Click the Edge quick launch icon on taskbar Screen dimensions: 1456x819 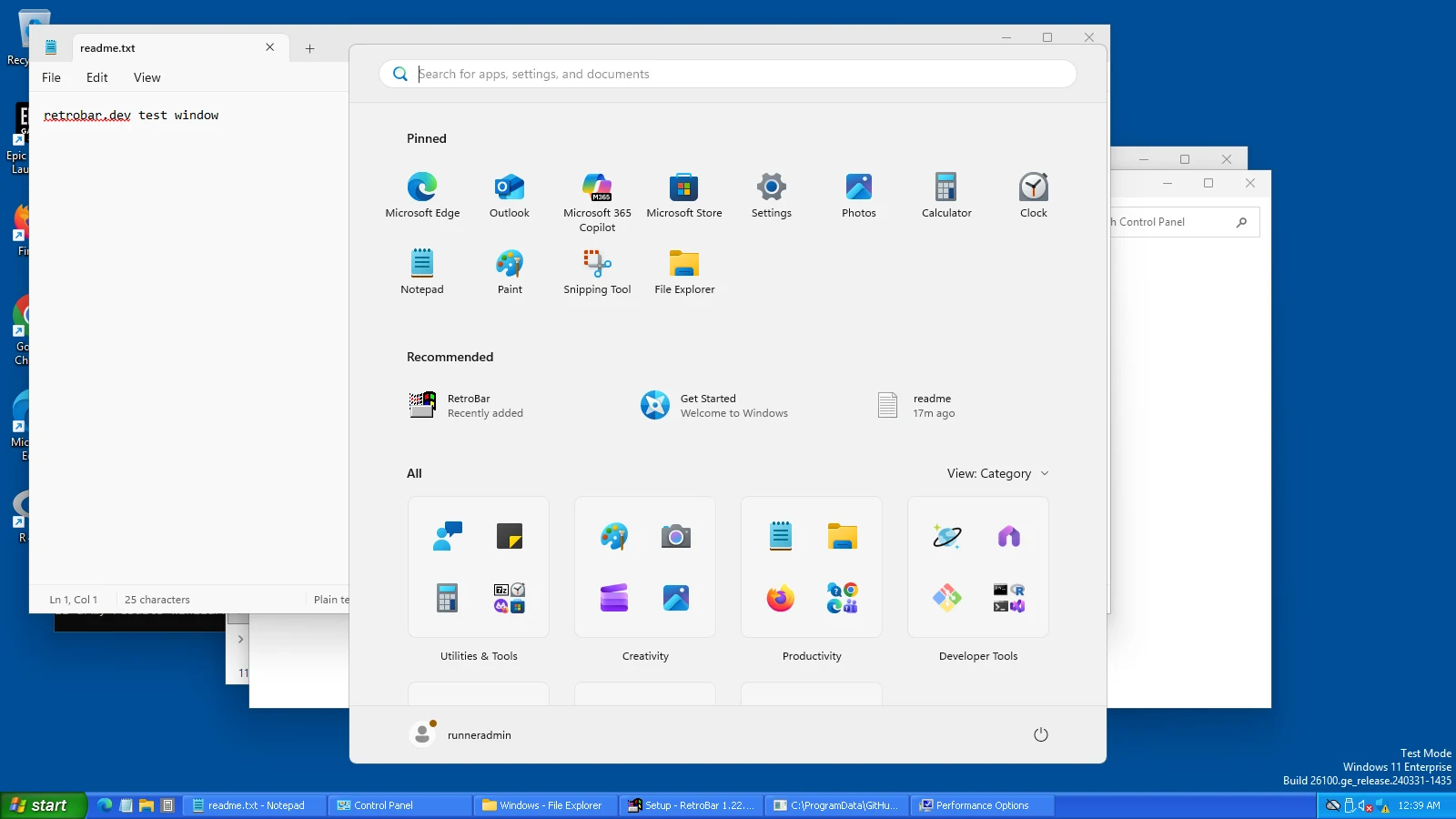tap(105, 805)
